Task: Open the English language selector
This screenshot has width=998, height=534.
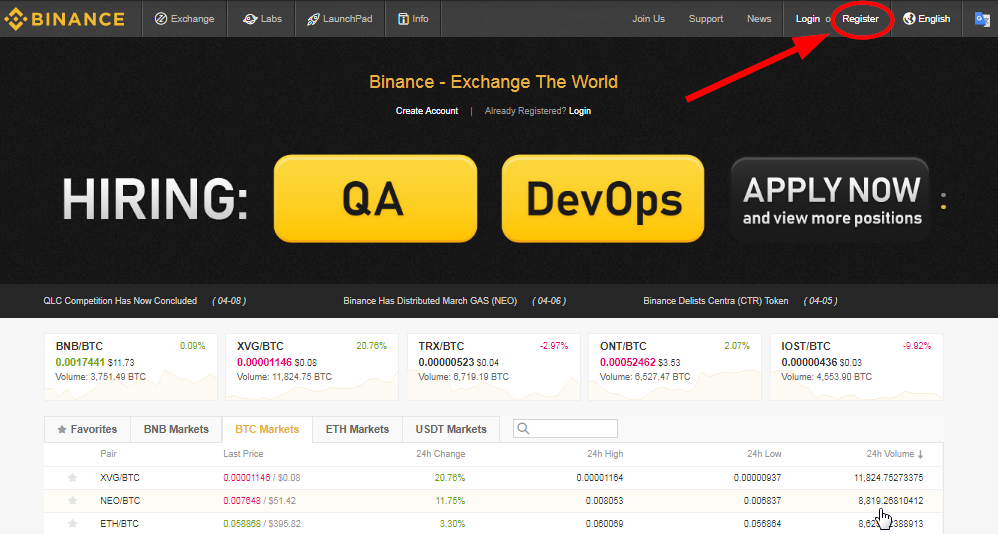Action: [927, 18]
